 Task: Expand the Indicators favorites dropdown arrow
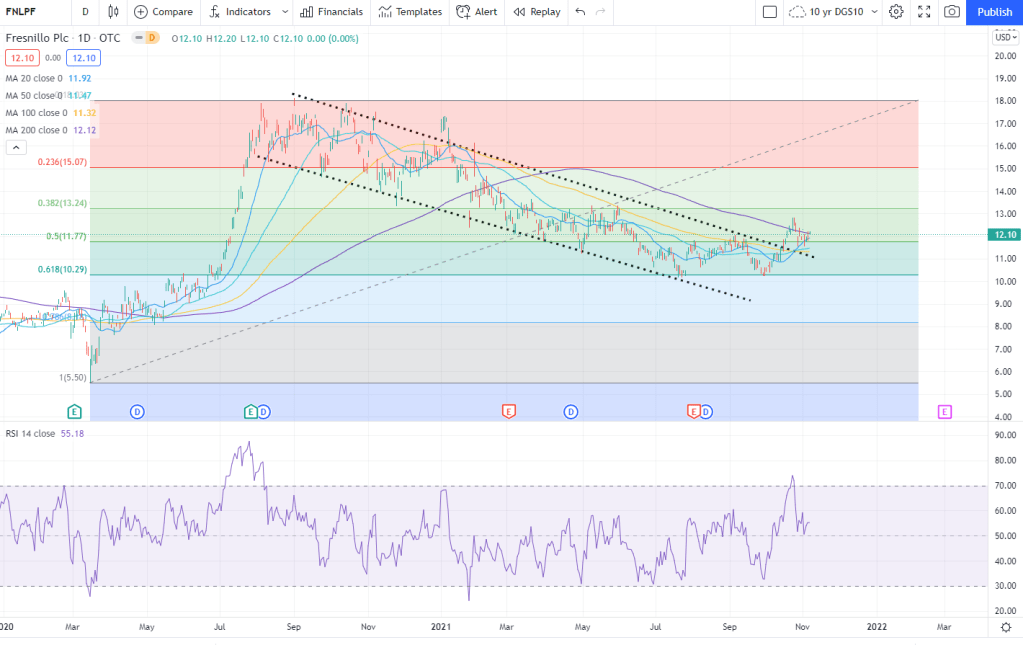click(x=285, y=12)
